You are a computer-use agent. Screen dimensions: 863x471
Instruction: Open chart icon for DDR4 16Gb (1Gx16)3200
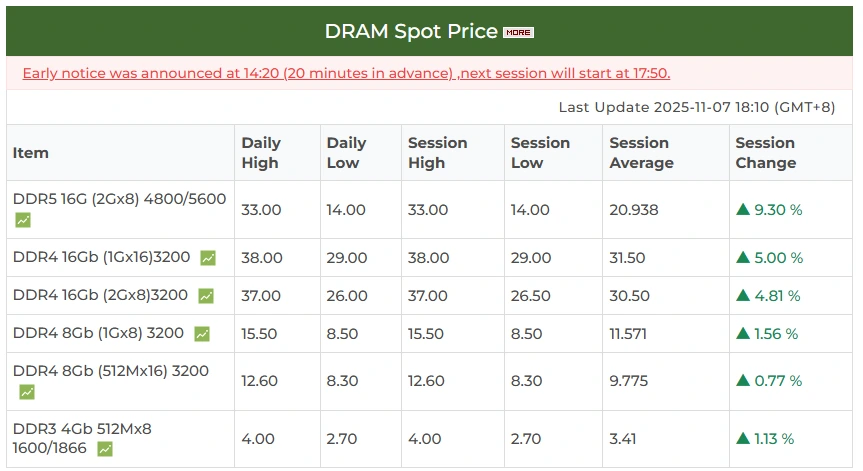[208, 258]
